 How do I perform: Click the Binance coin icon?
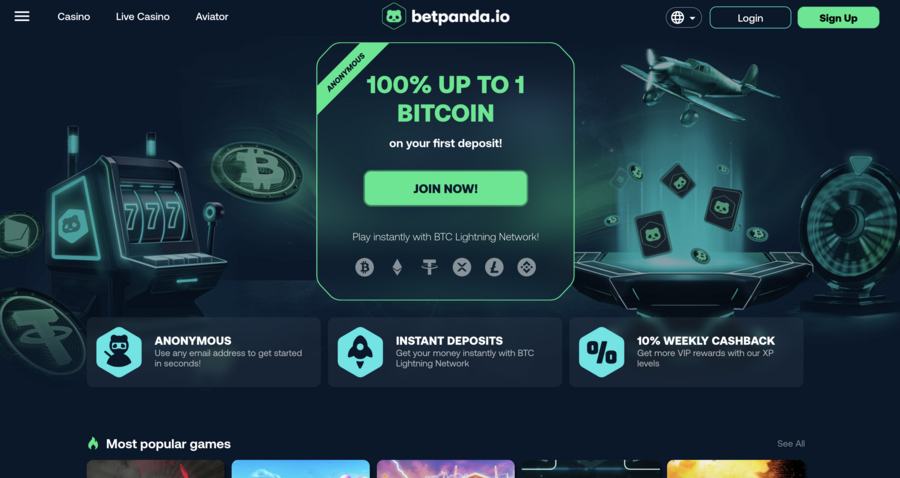(527, 267)
